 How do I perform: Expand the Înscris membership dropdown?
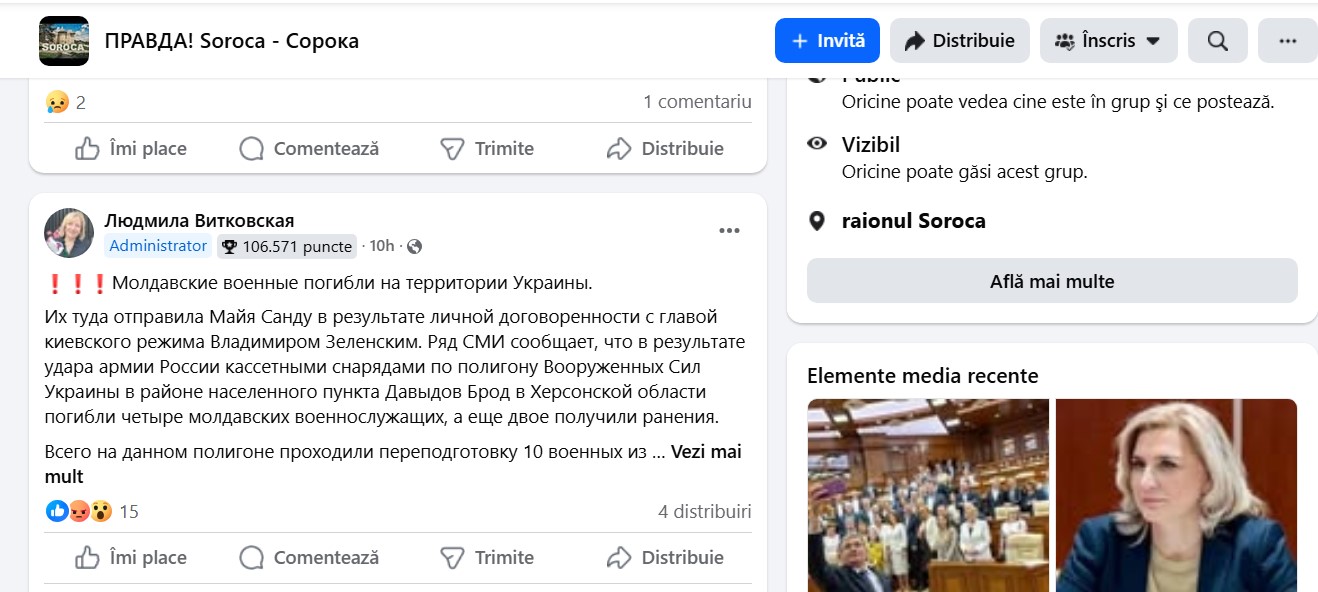[x=1107, y=41]
